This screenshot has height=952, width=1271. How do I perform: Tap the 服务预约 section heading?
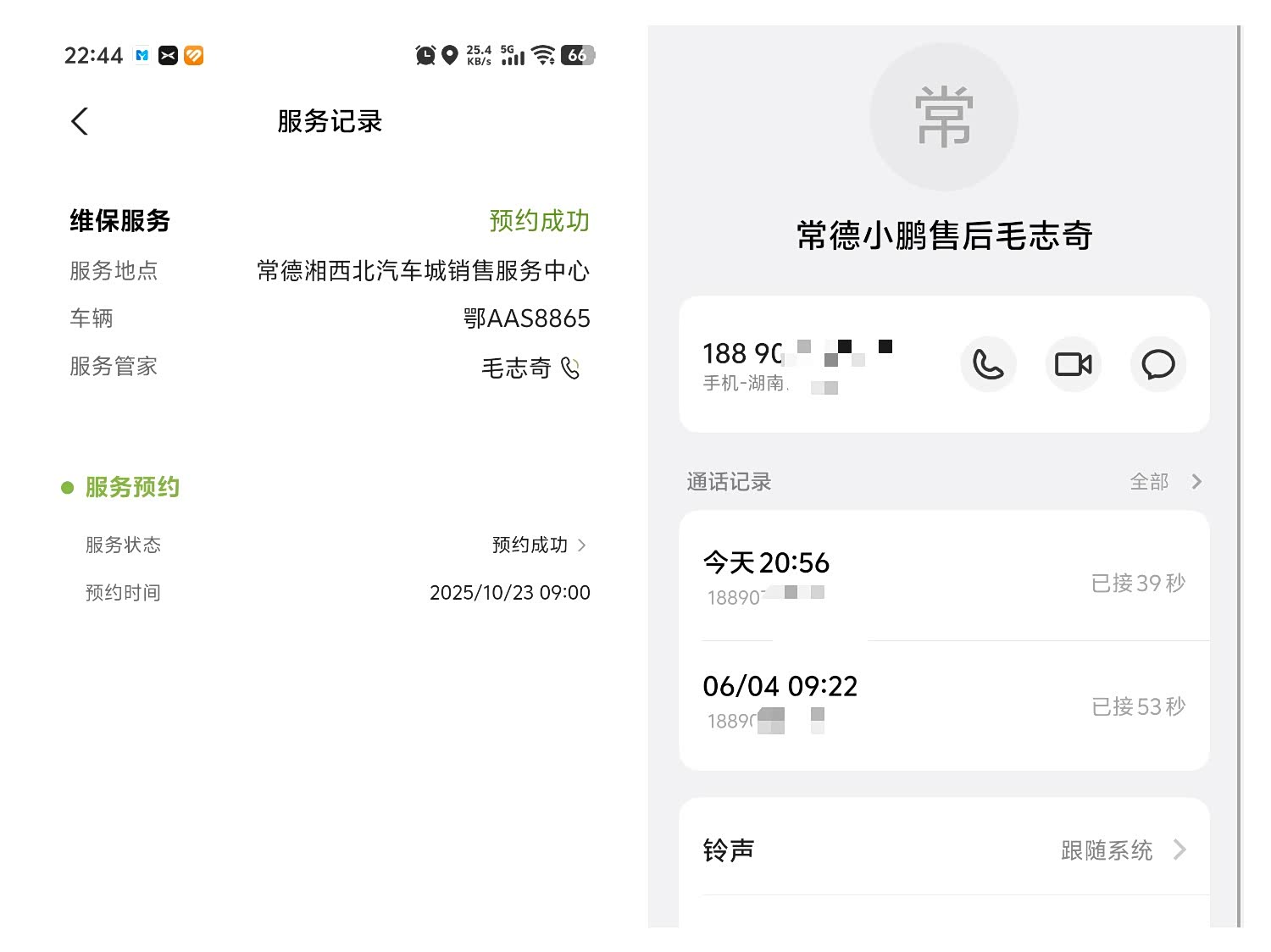pos(132,487)
